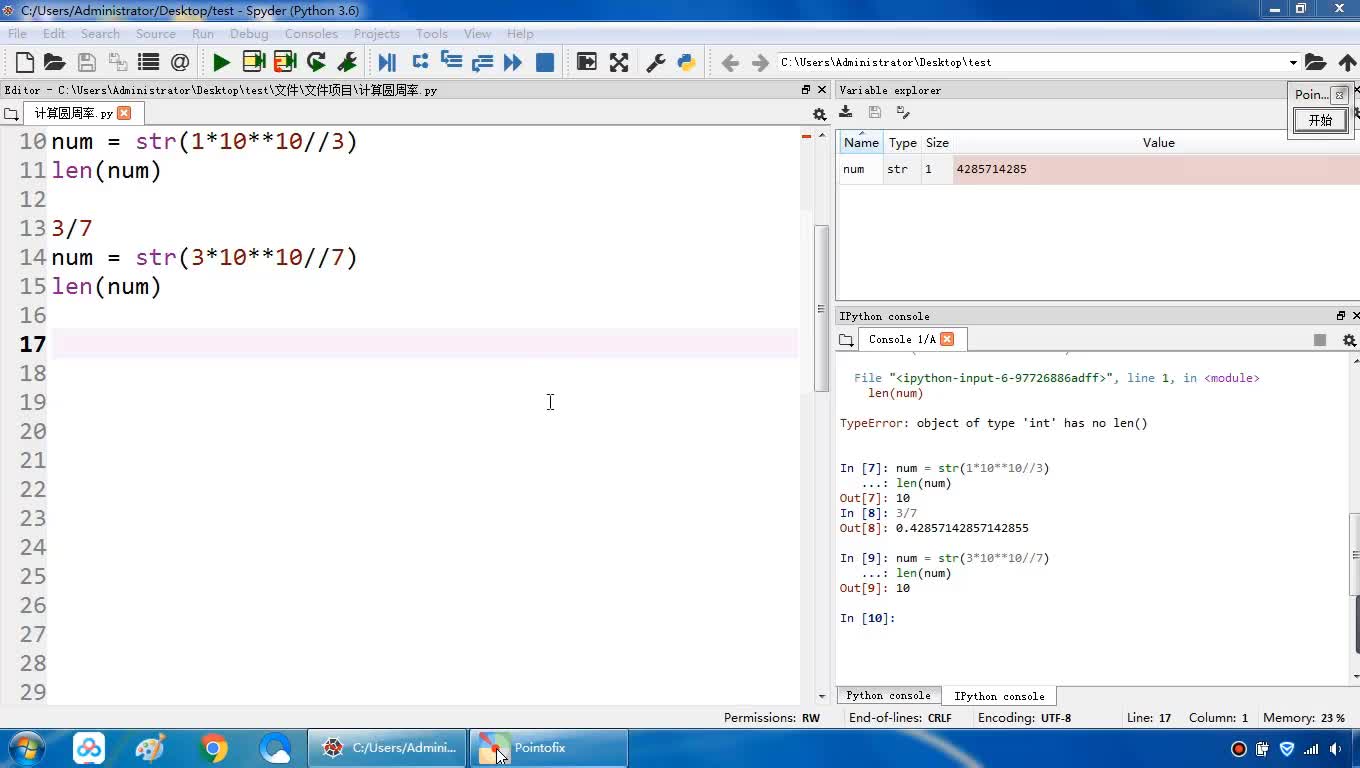This screenshot has width=1360, height=768.
Task: Open the editor options gear menu
Action: [819, 114]
